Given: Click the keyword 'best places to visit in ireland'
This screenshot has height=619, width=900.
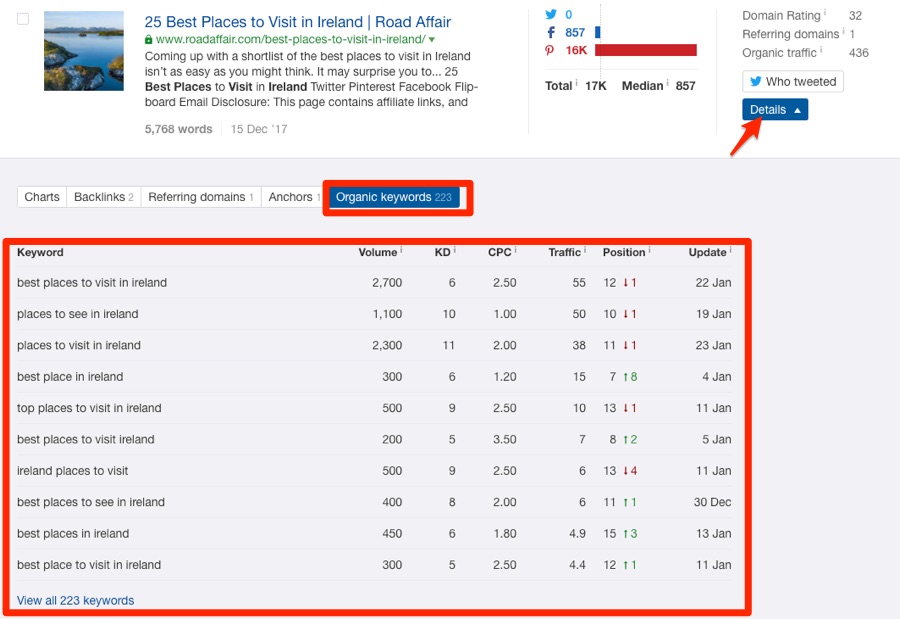Looking at the screenshot, I should 92,283.
